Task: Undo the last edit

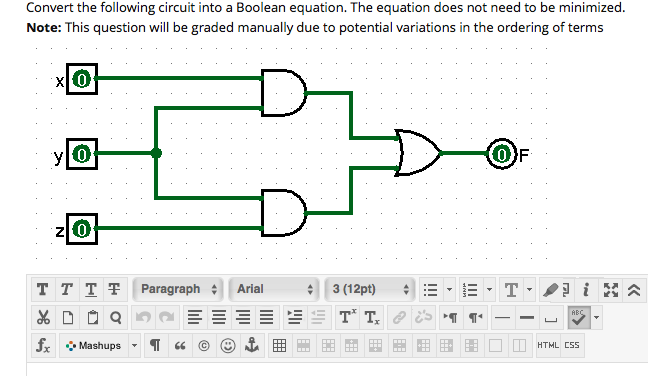Action: [143, 318]
